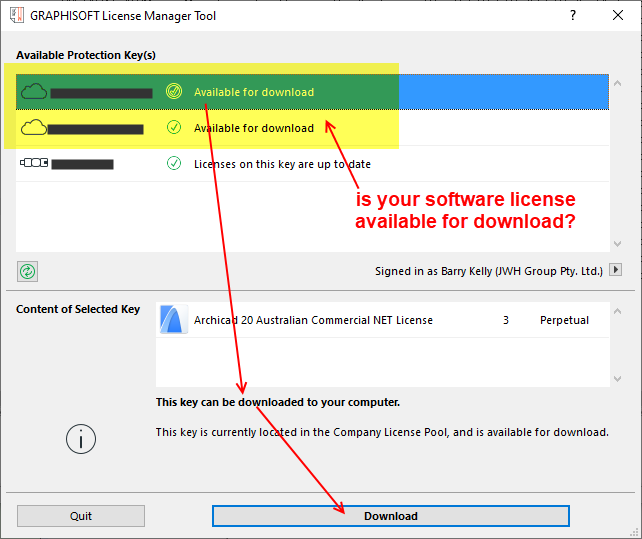642x539 pixels.
Task: Open help with the question mark
Action: click(573, 16)
